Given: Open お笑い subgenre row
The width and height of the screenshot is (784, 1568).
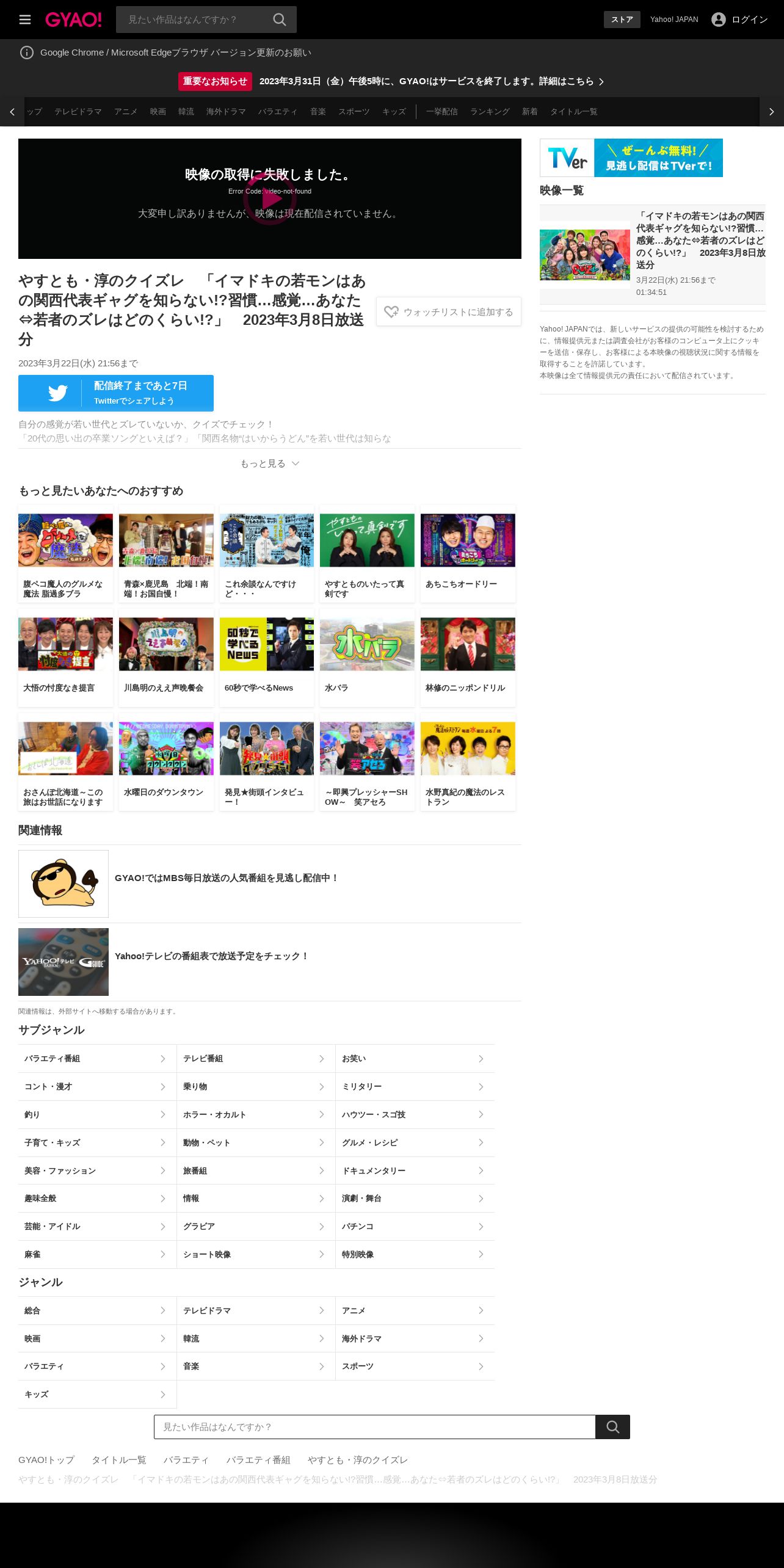Looking at the screenshot, I should pos(415,1059).
